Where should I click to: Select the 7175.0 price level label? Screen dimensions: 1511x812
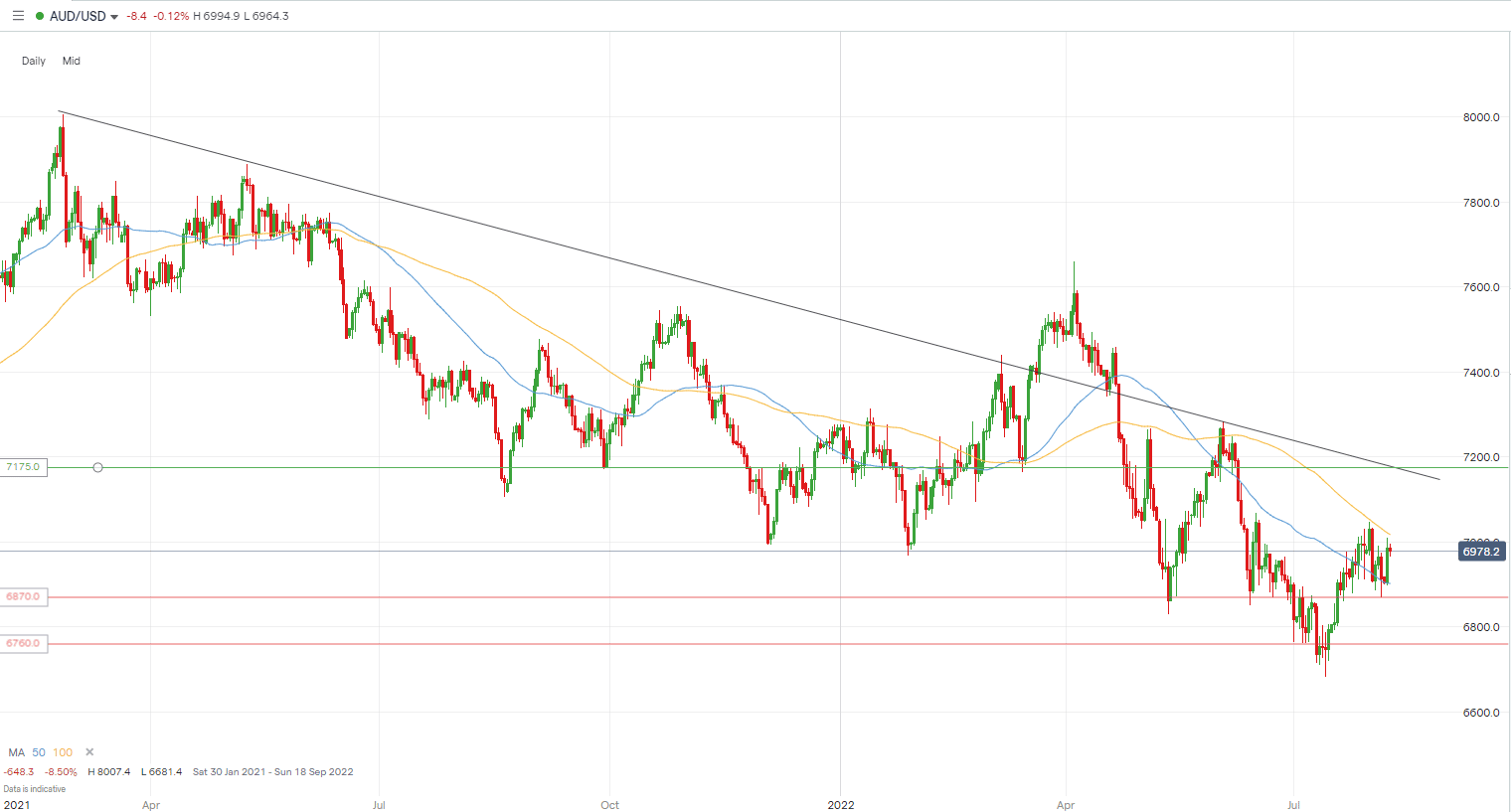tap(23, 467)
